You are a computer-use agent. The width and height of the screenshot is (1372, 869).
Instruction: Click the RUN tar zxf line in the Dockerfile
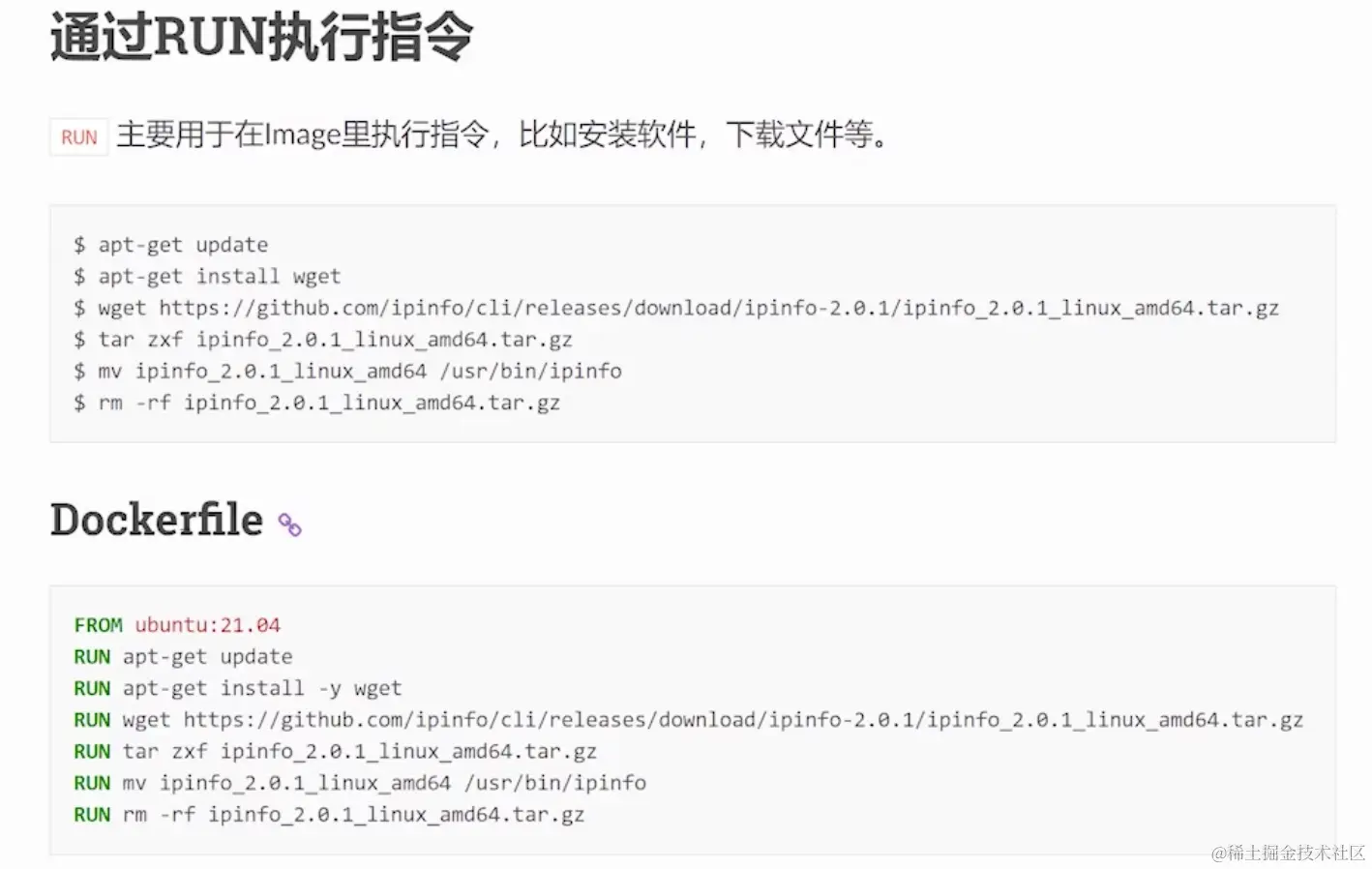335,752
